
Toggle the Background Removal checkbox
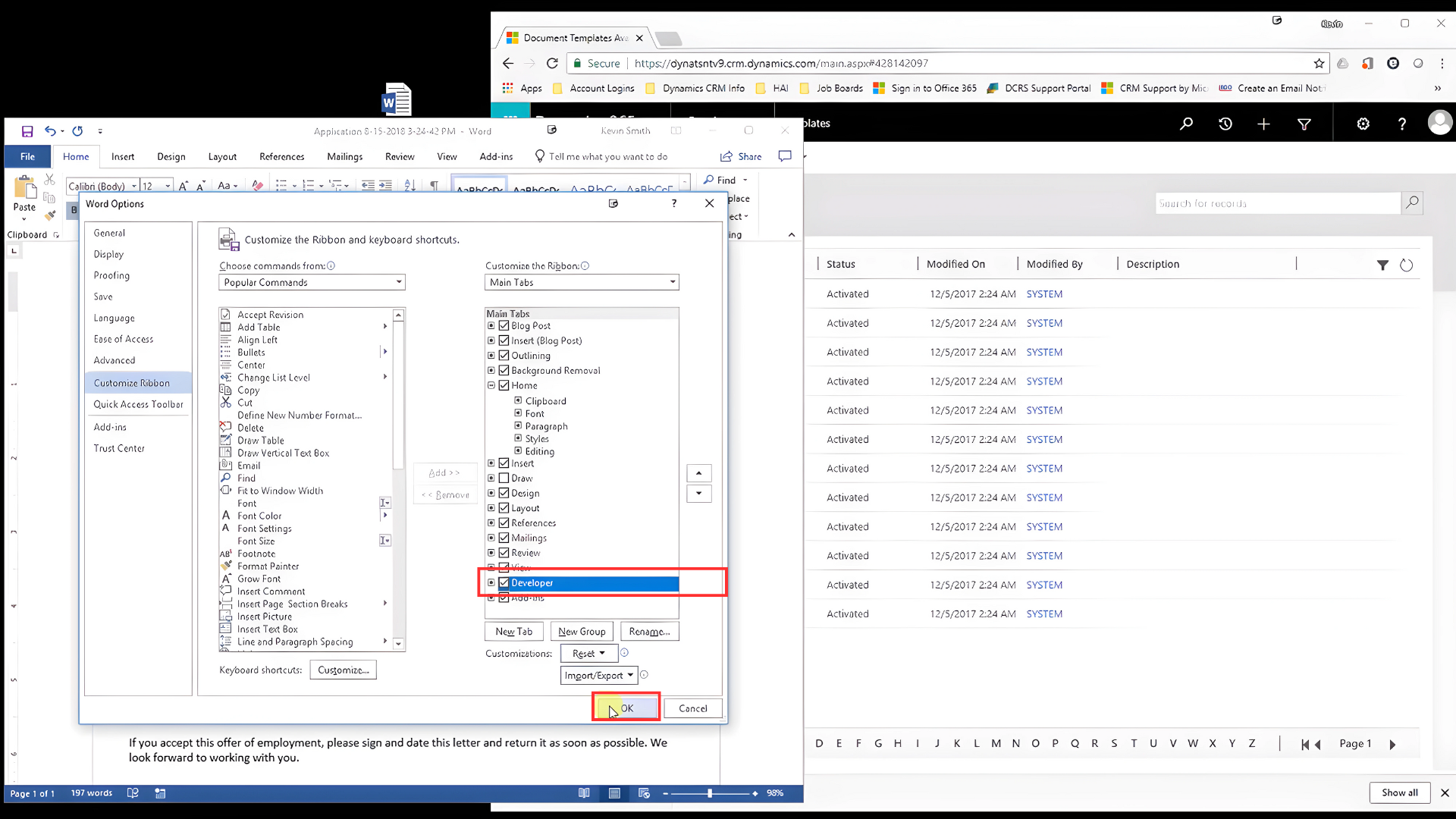[504, 371]
